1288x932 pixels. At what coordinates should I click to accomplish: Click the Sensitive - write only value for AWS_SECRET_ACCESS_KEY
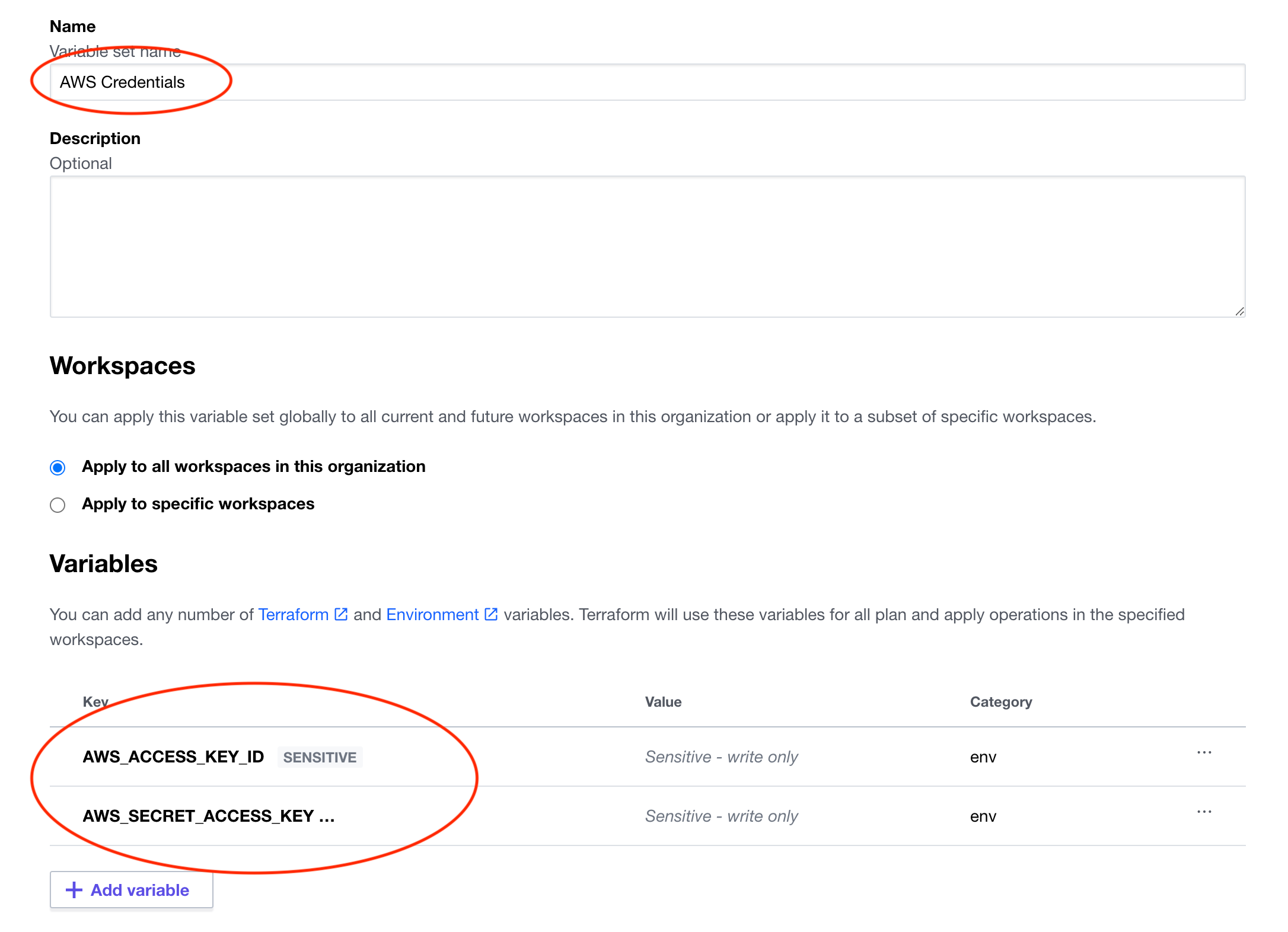(721, 816)
